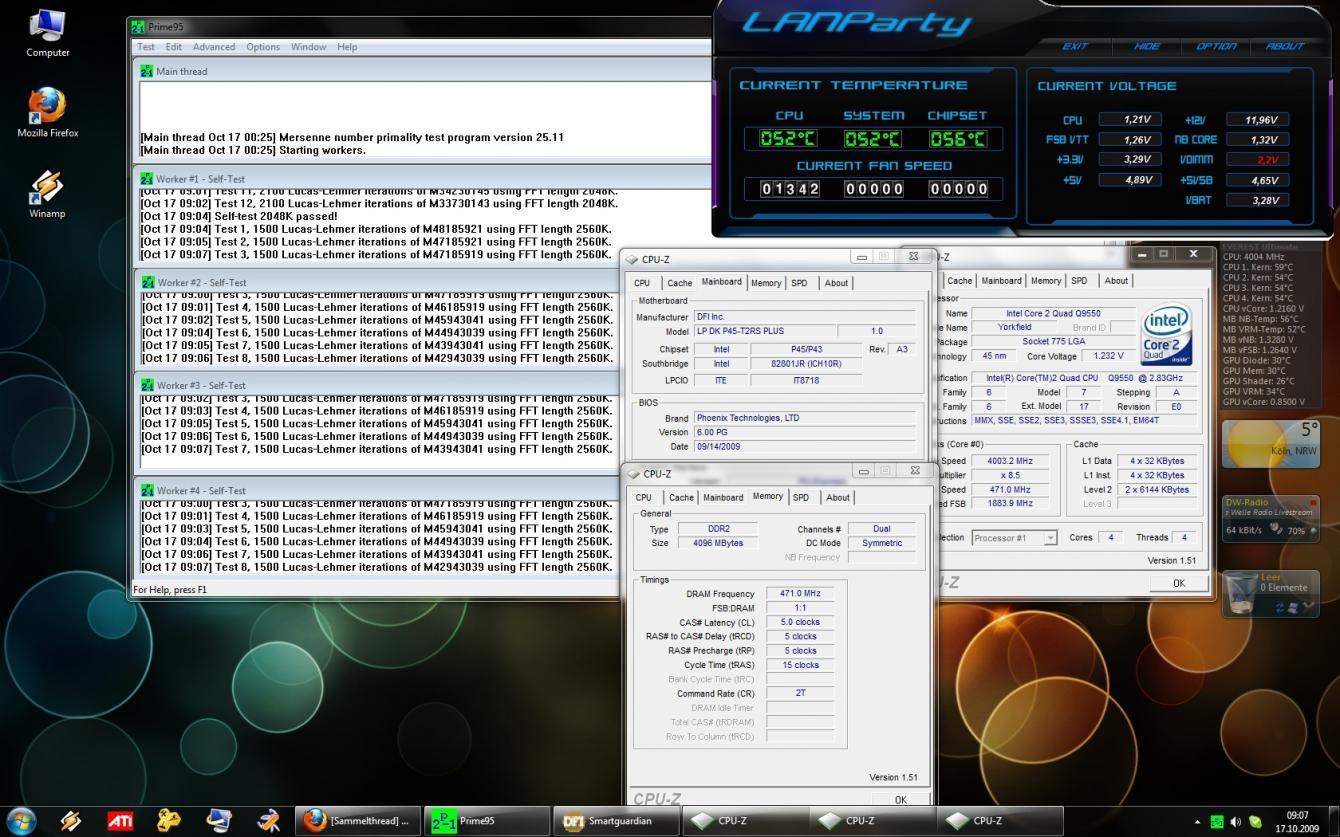Open Prime95 Window menu

(x=309, y=47)
